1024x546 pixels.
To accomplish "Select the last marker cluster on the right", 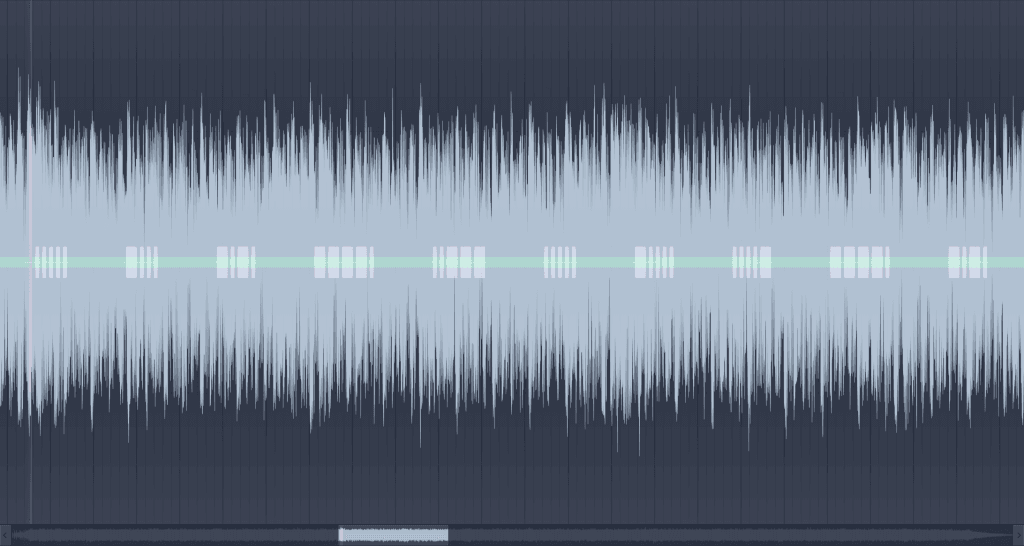I will [x=967, y=262].
